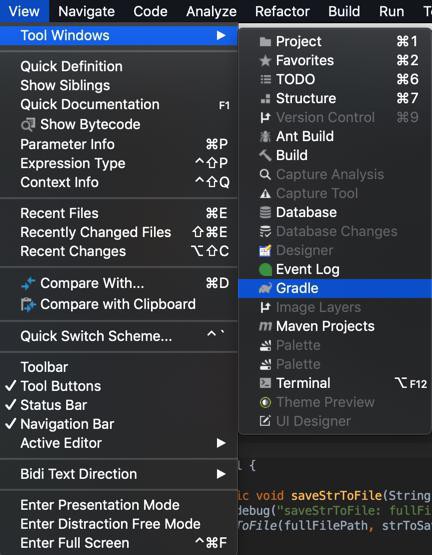Viewport: 432px width, 555px height.
Task: Open the Navigate menu
Action: click(x=86, y=11)
